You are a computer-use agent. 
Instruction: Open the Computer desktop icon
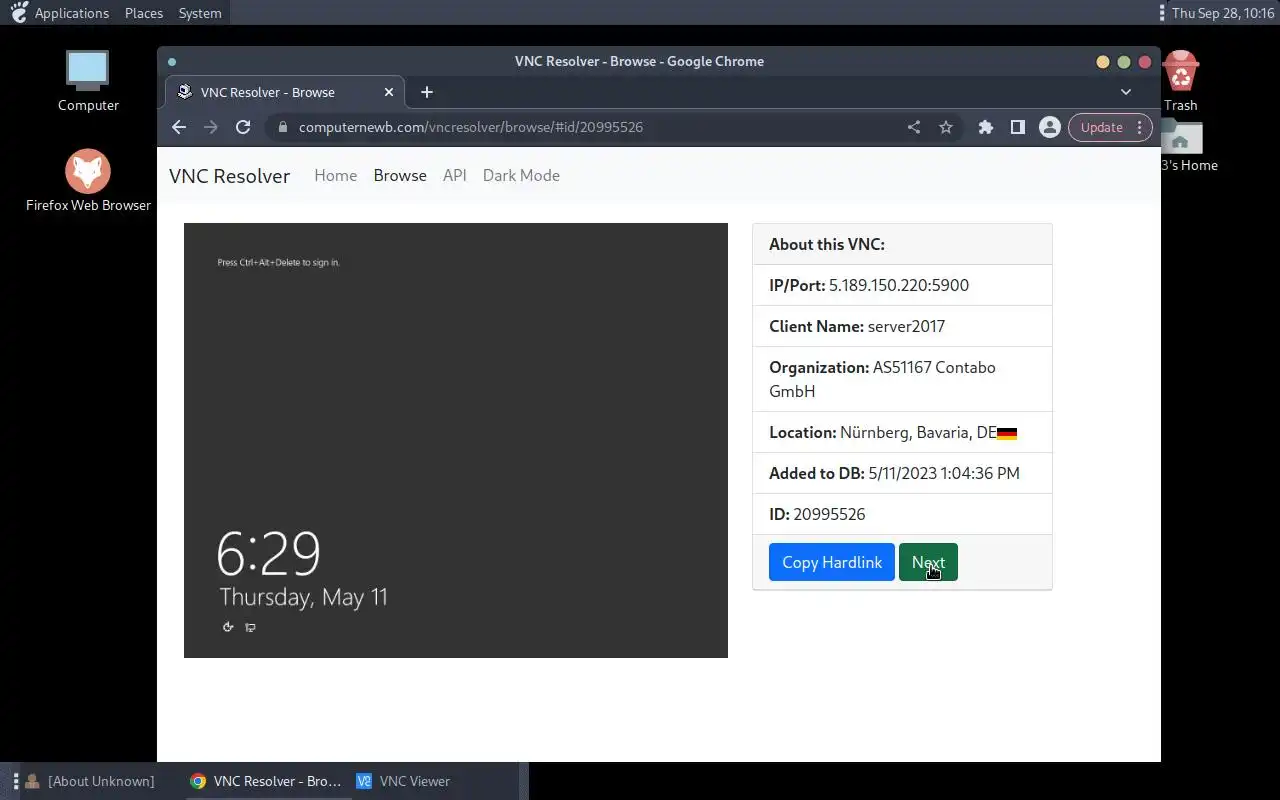coord(88,80)
